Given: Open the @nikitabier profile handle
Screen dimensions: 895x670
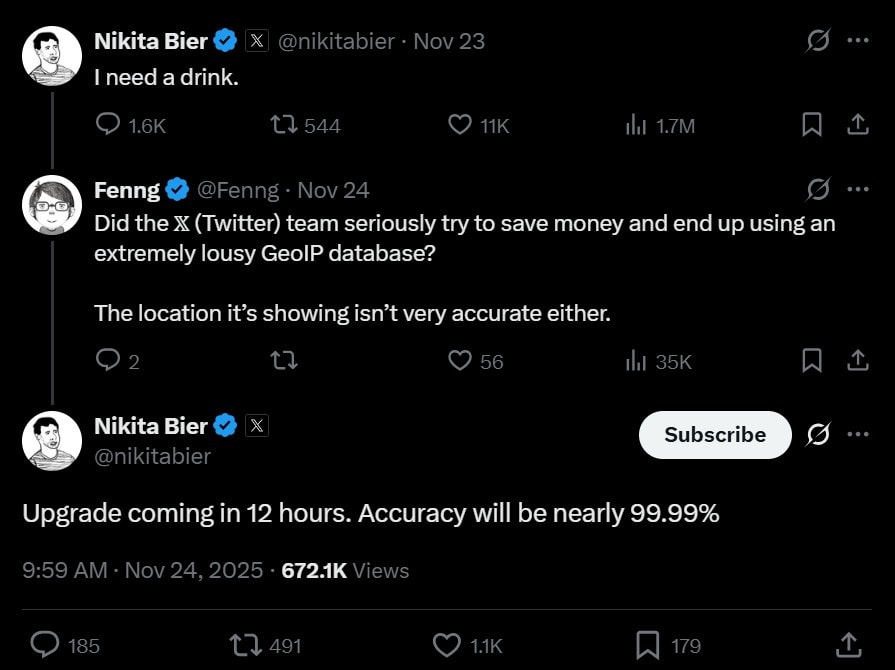Looking at the screenshot, I should (x=150, y=456).
